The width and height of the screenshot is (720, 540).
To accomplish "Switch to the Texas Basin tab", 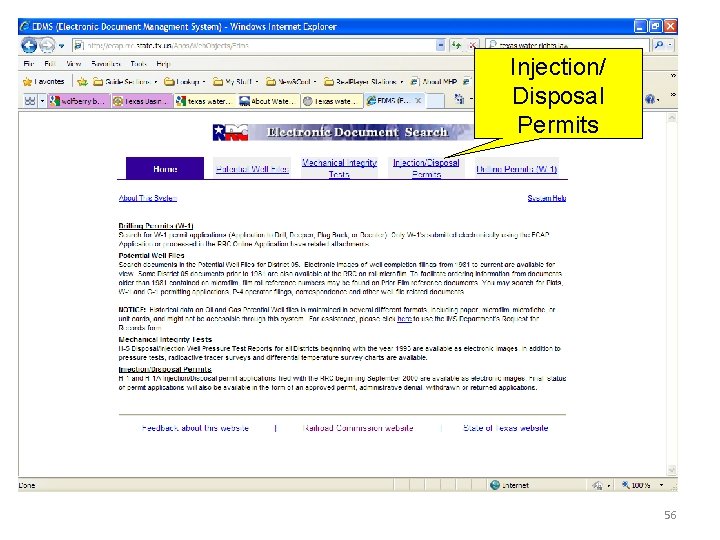I will [142, 101].
